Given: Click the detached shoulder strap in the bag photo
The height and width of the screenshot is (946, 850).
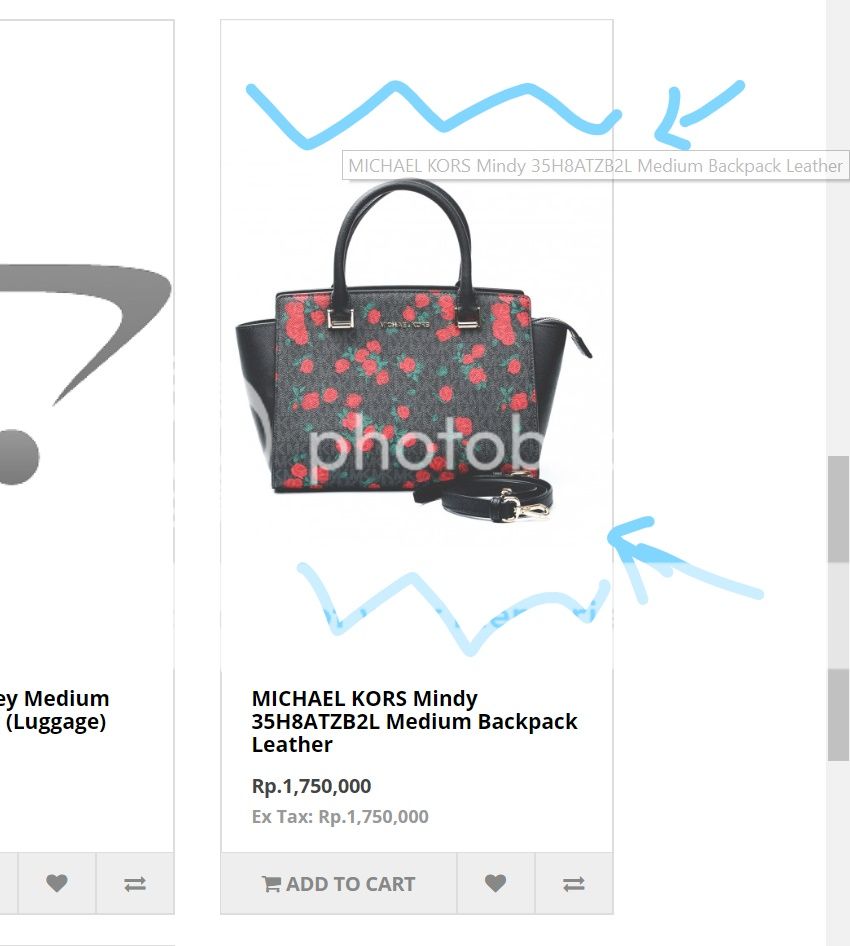Looking at the screenshot, I should [x=483, y=497].
